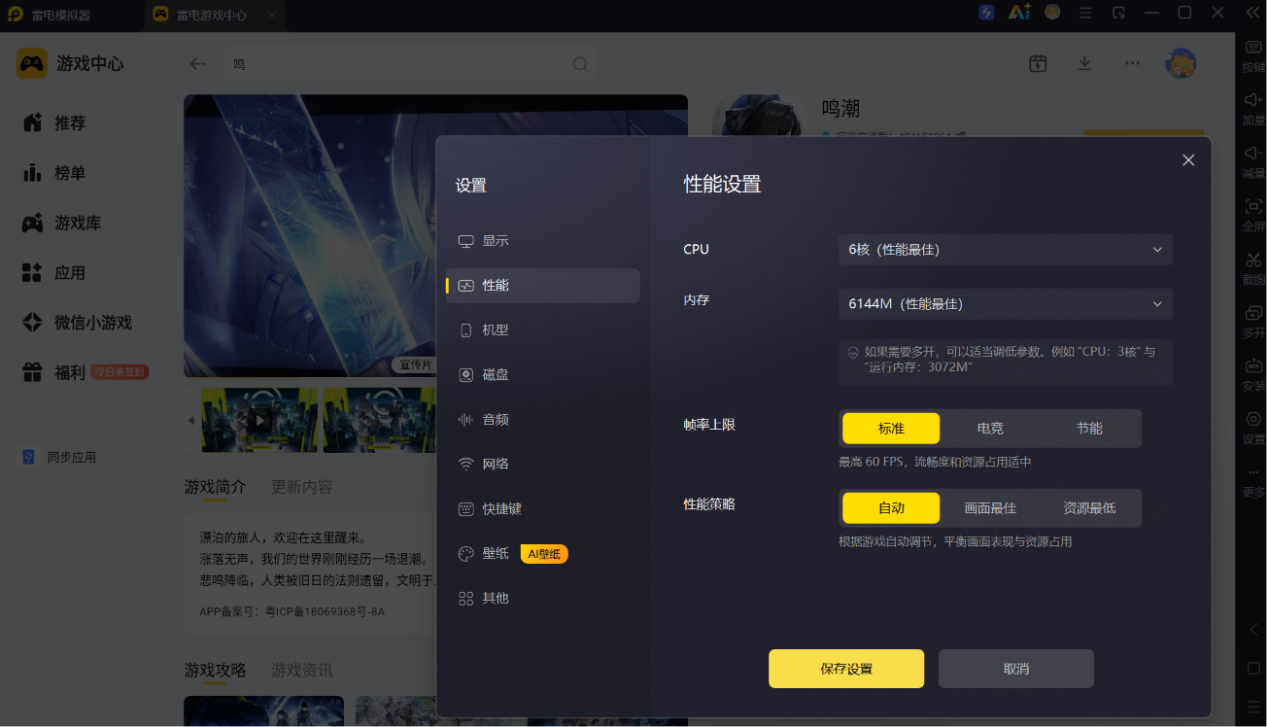Open the 内存 memory dropdown

pos(1005,303)
